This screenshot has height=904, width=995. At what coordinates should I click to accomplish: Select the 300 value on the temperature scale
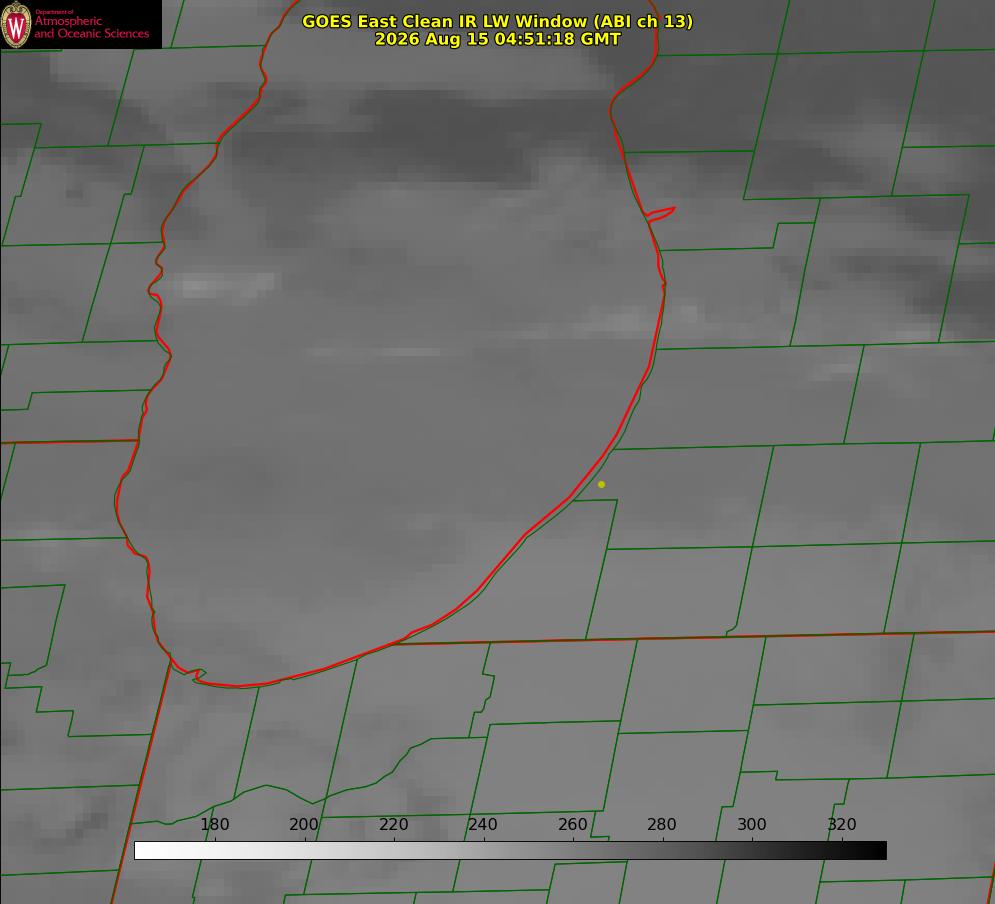coord(751,824)
